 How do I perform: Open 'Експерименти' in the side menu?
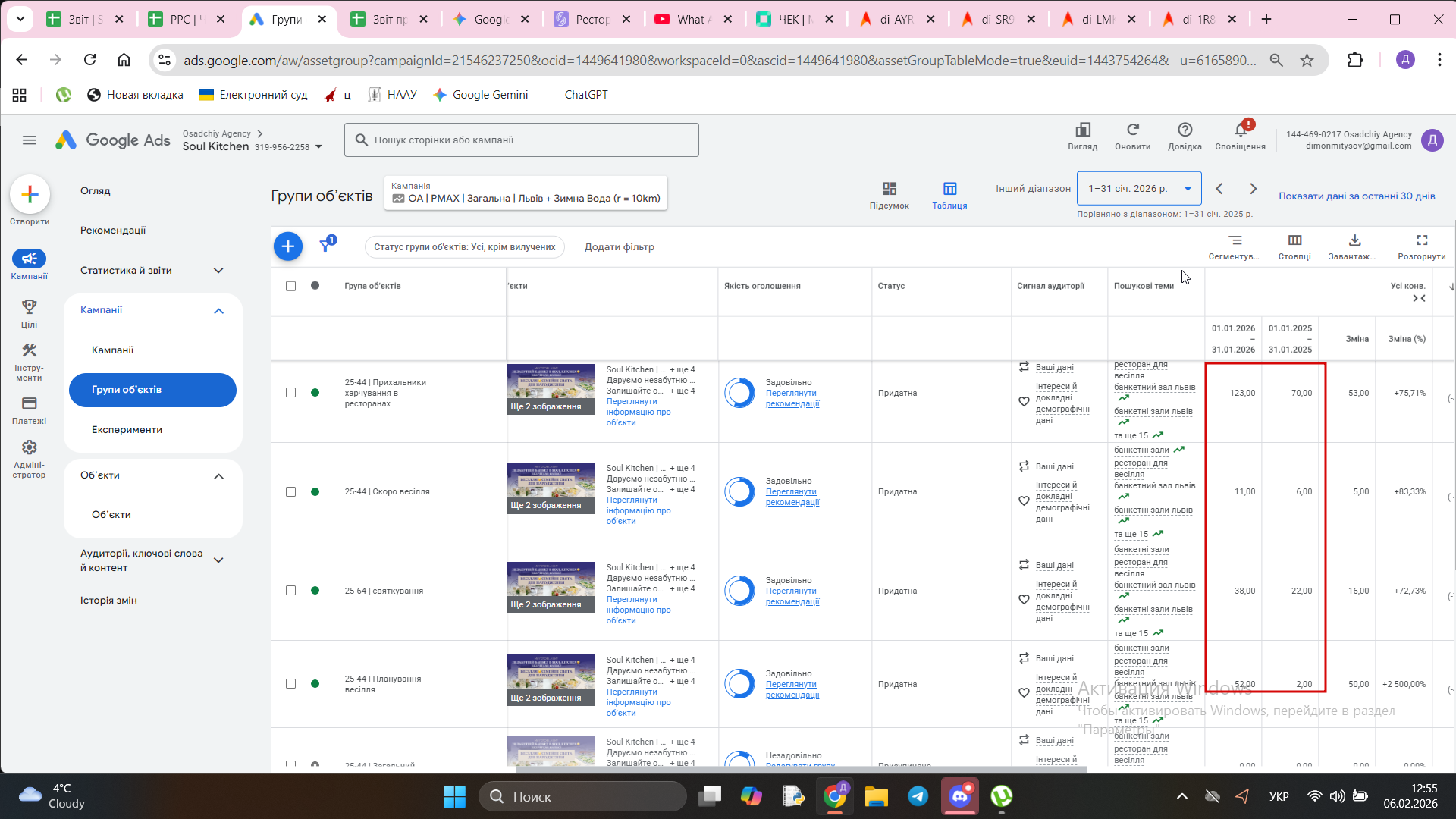pos(127,430)
